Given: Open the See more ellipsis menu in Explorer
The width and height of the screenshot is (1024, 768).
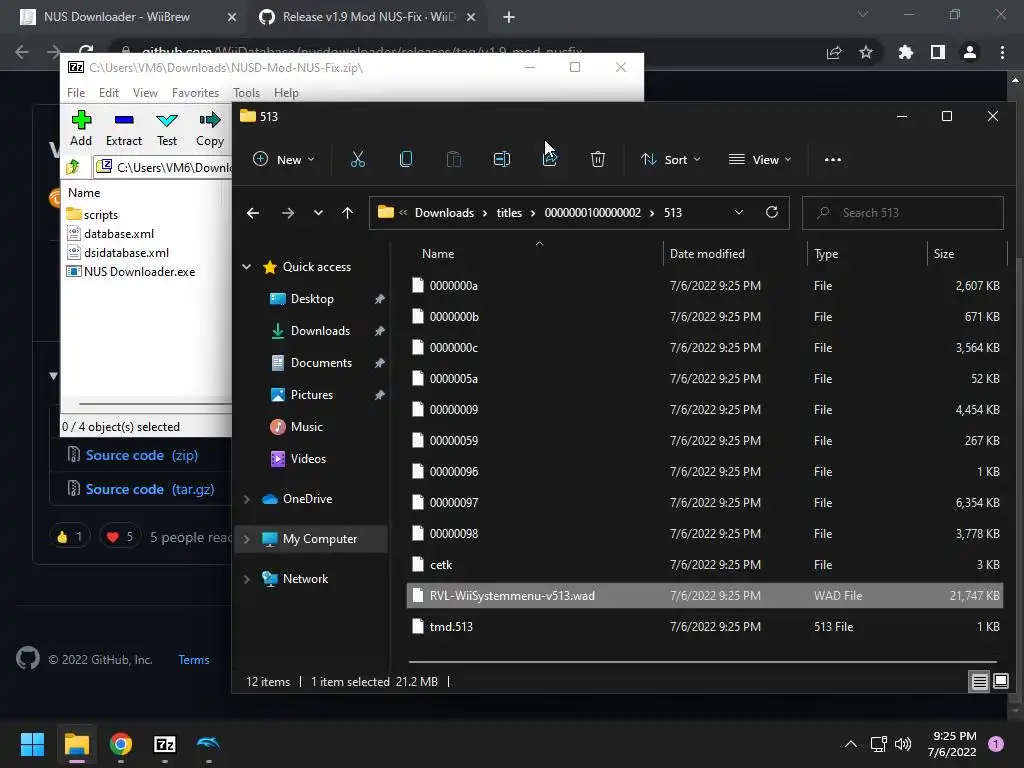Looking at the screenshot, I should (x=833, y=159).
